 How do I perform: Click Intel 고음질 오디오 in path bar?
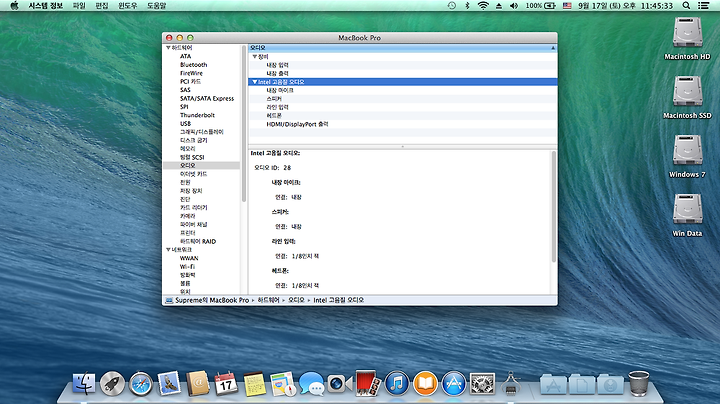(338, 300)
